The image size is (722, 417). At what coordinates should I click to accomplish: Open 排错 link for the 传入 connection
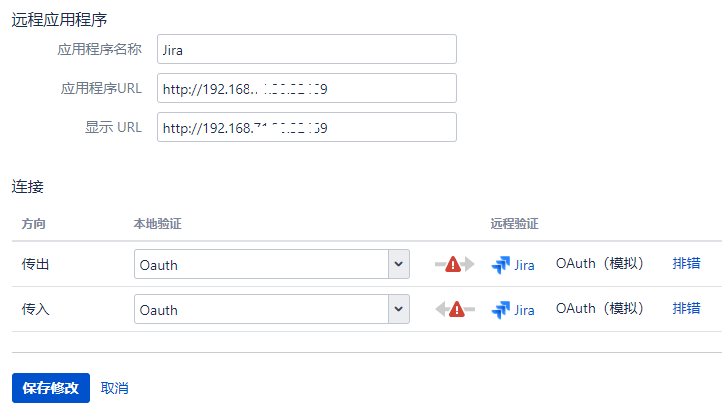coord(686,309)
